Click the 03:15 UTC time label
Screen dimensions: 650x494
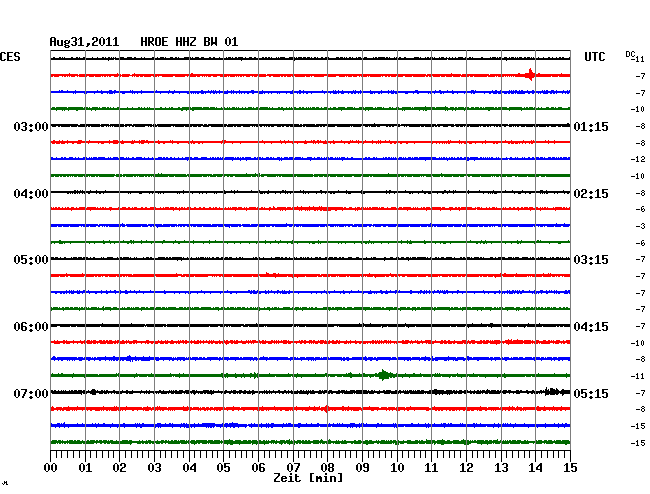point(591,260)
